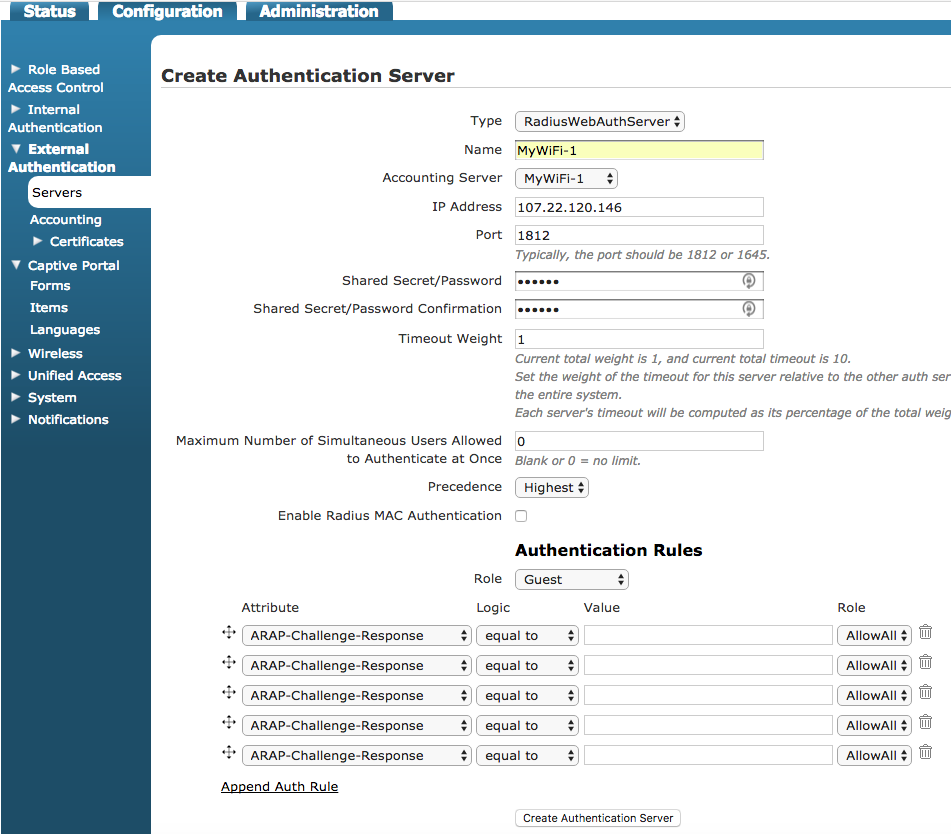Viewport: 951px width, 834px height.
Task: Open the Accounting Server dropdown
Action: [566, 178]
